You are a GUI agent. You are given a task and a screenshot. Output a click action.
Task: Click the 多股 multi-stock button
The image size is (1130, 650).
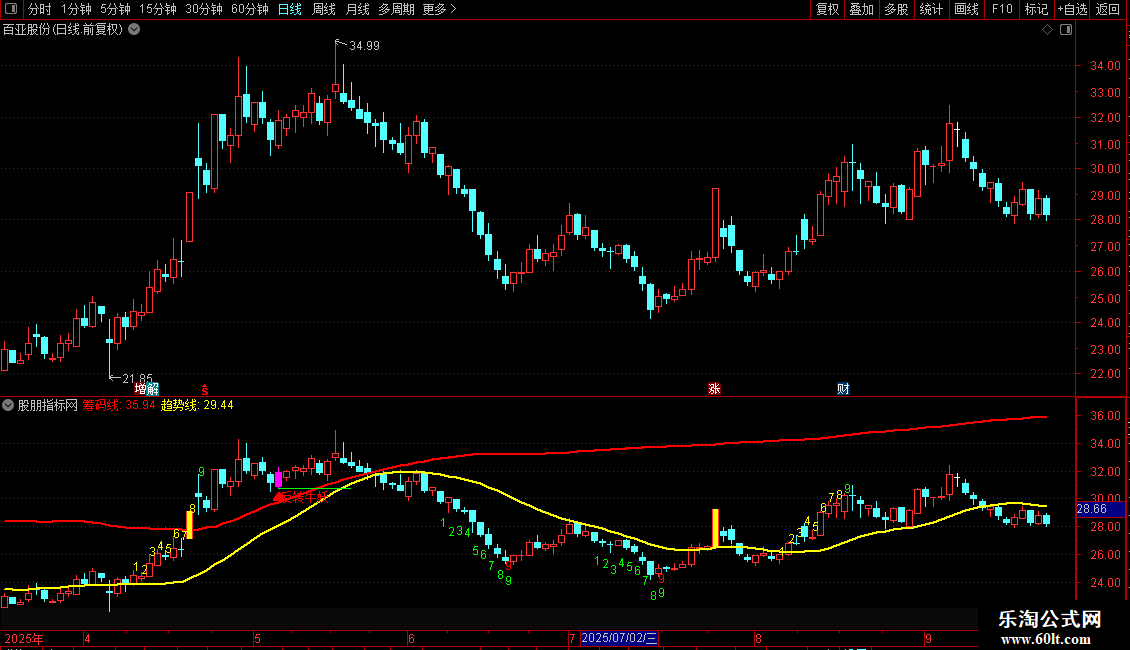(x=897, y=9)
